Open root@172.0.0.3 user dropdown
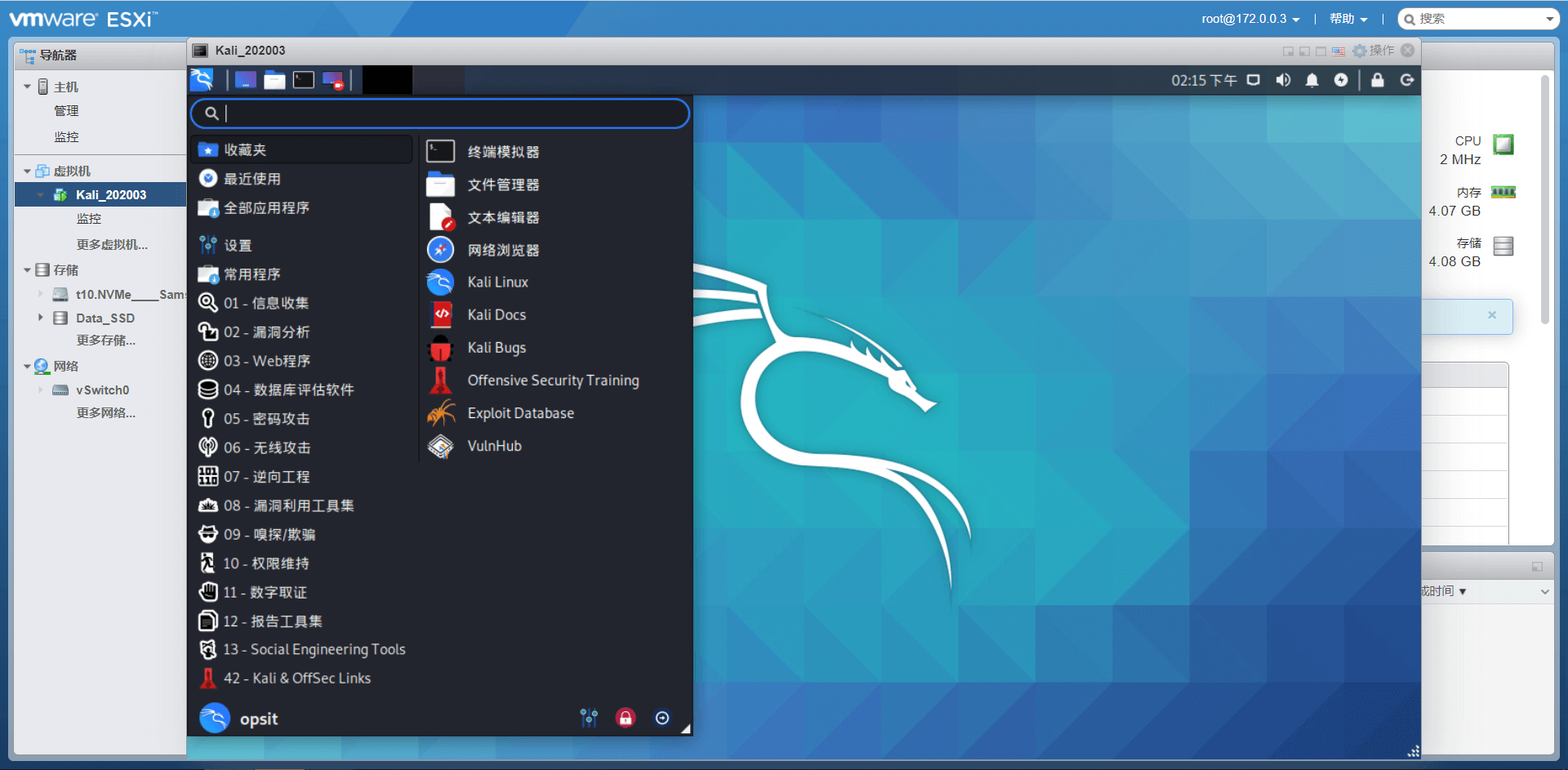The height and width of the screenshot is (770, 1568). (x=1249, y=19)
